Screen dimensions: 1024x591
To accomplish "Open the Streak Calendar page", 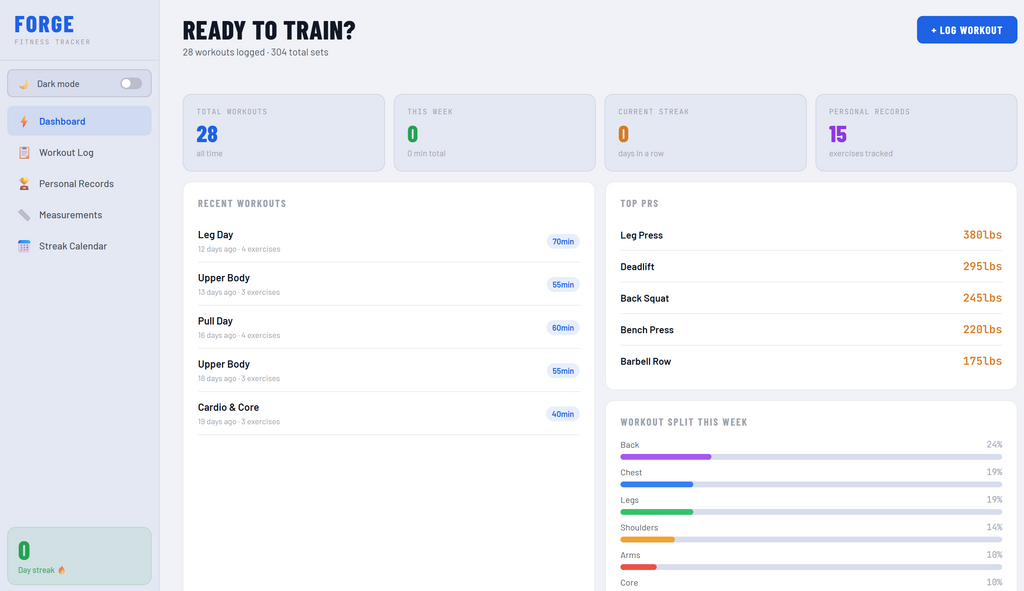I will (x=79, y=246).
